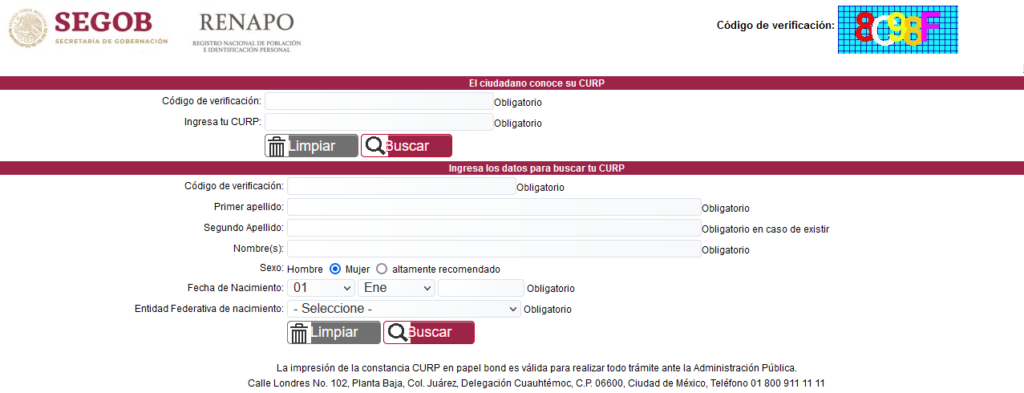This screenshot has height=393, width=1024.
Task: Focus verification code field above Primer apellido
Action: coord(402,187)
